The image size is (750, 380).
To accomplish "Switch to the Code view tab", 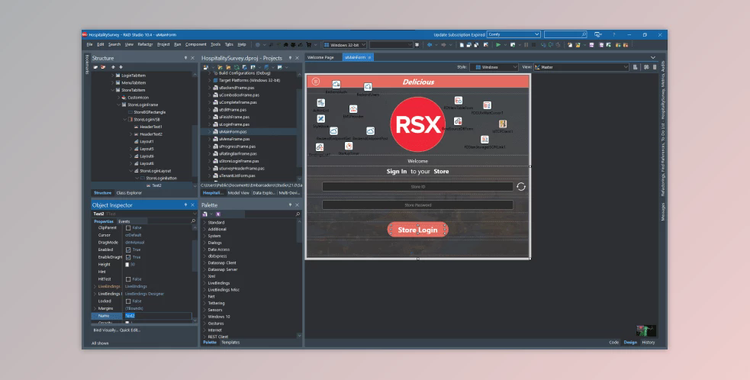I will click(x=614, y=343).
